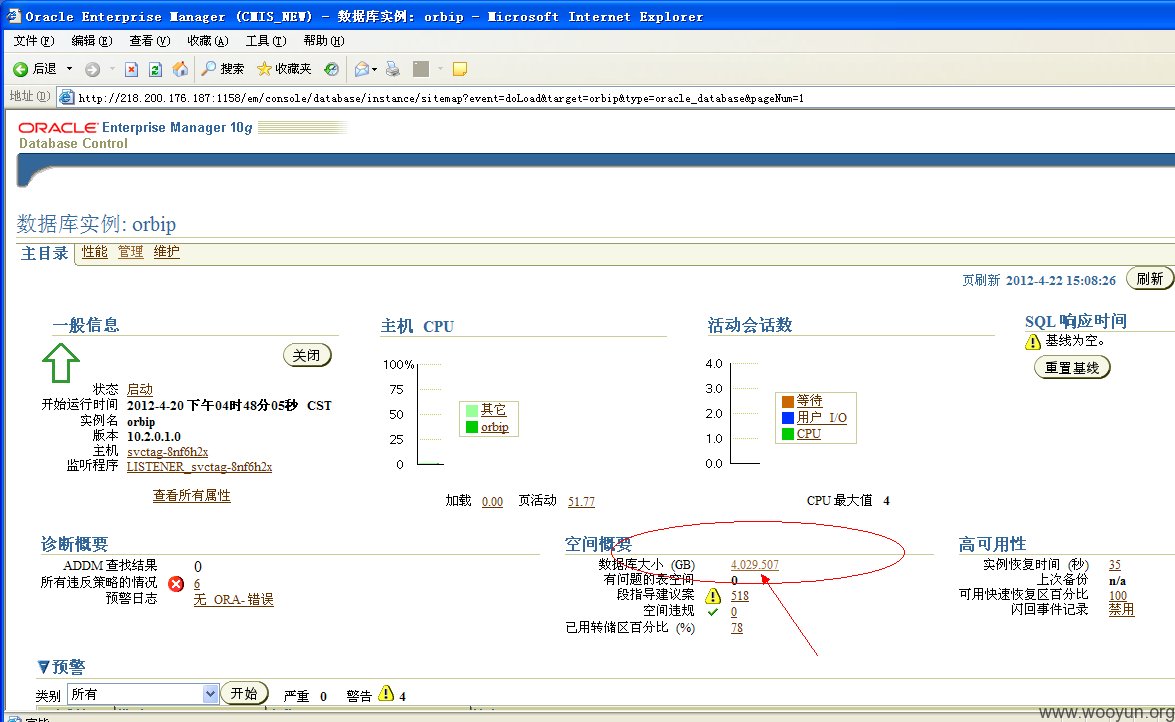Open Favorites (收藏夹) star button

pos(284,69)
